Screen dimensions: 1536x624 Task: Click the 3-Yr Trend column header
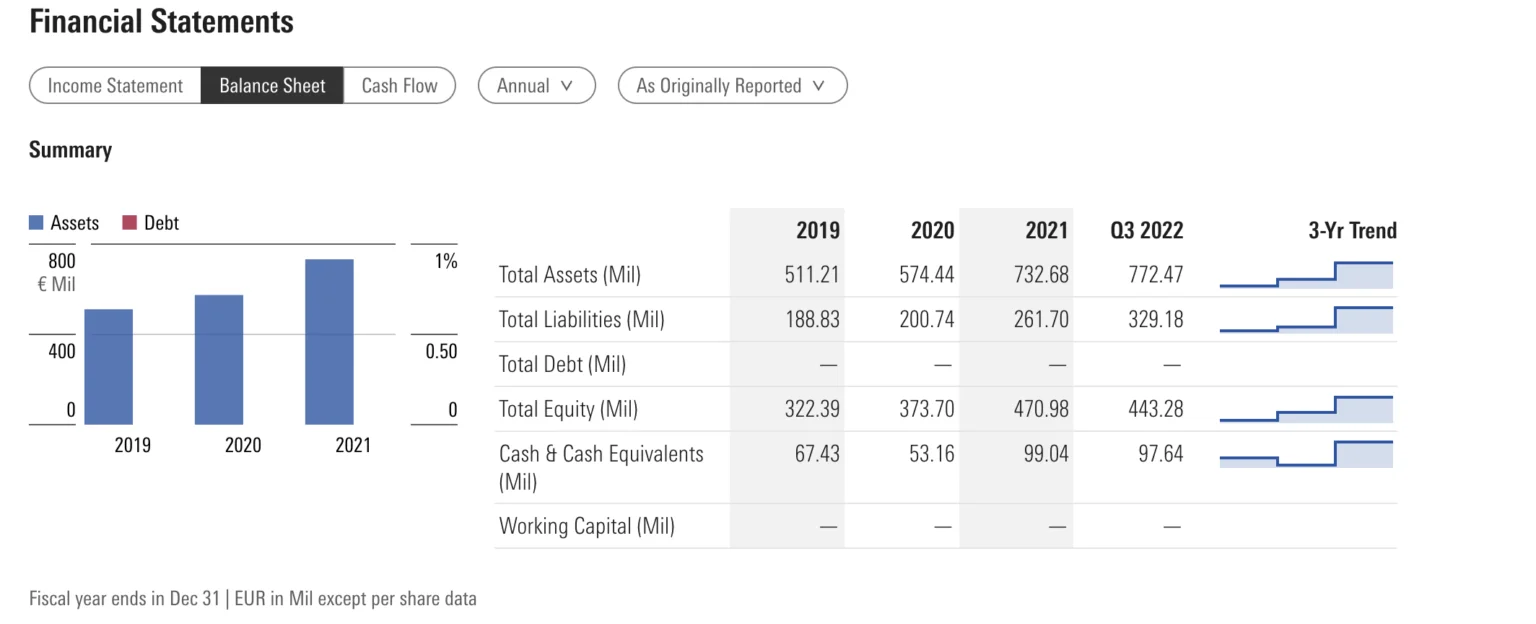tap(1352, 231)
